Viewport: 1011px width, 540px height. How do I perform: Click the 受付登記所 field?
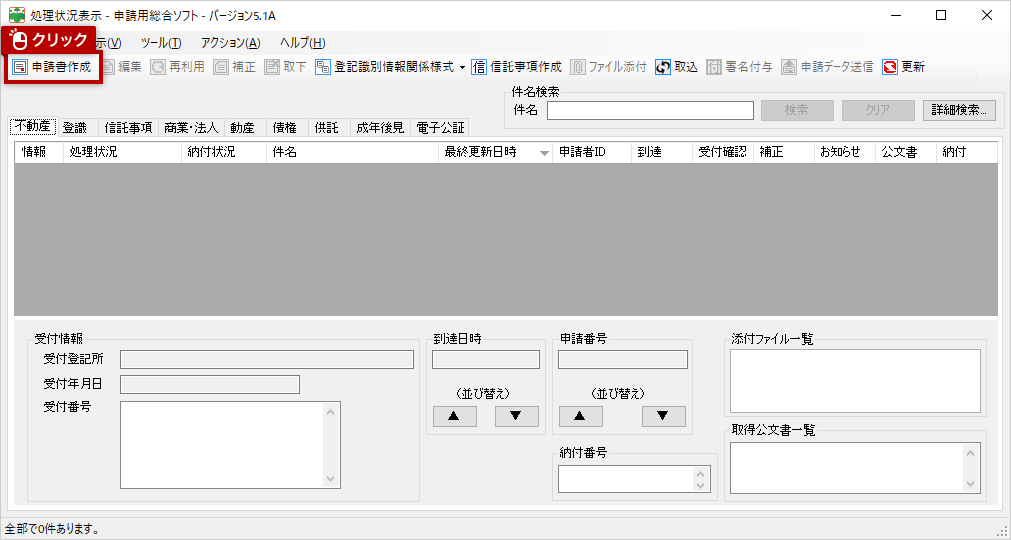click(267, 360)
